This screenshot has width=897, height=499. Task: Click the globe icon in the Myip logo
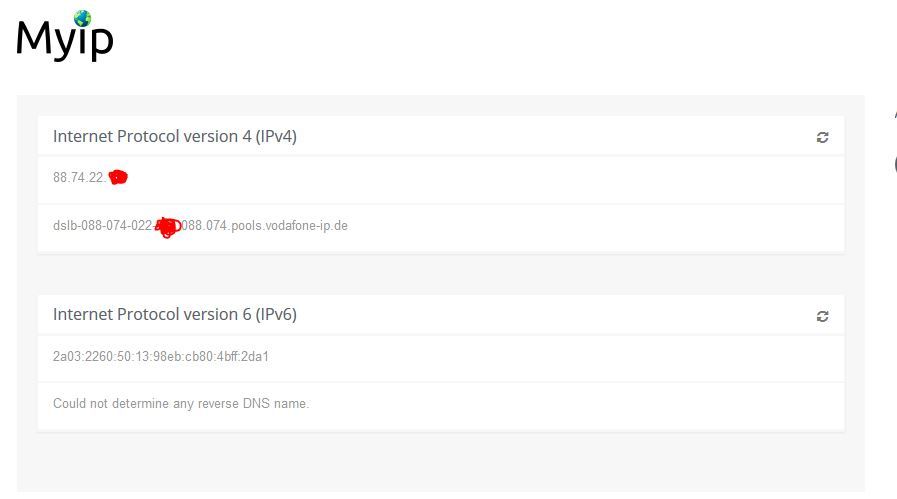point(82,19)
